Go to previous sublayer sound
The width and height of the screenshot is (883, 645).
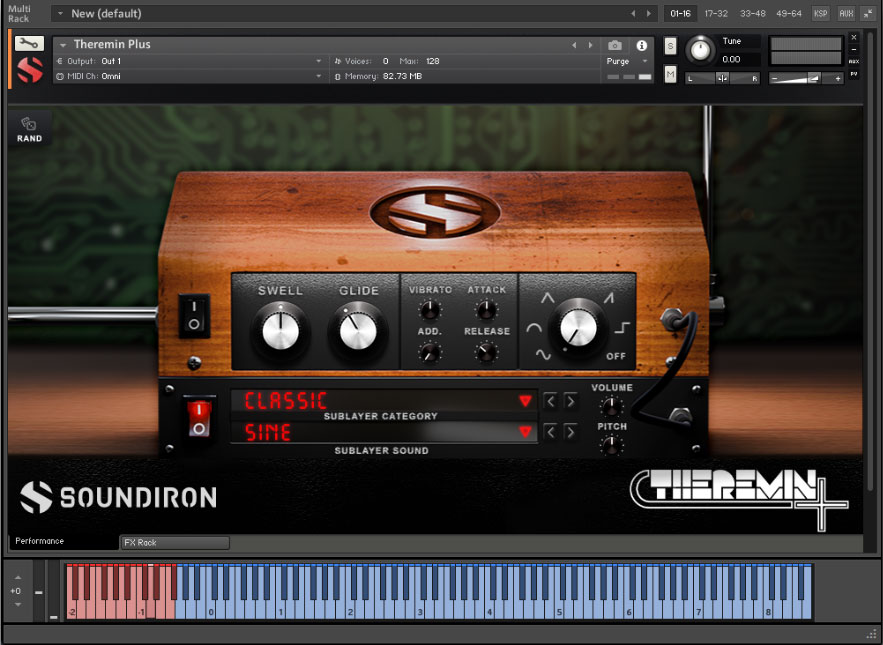pos(551,432)
